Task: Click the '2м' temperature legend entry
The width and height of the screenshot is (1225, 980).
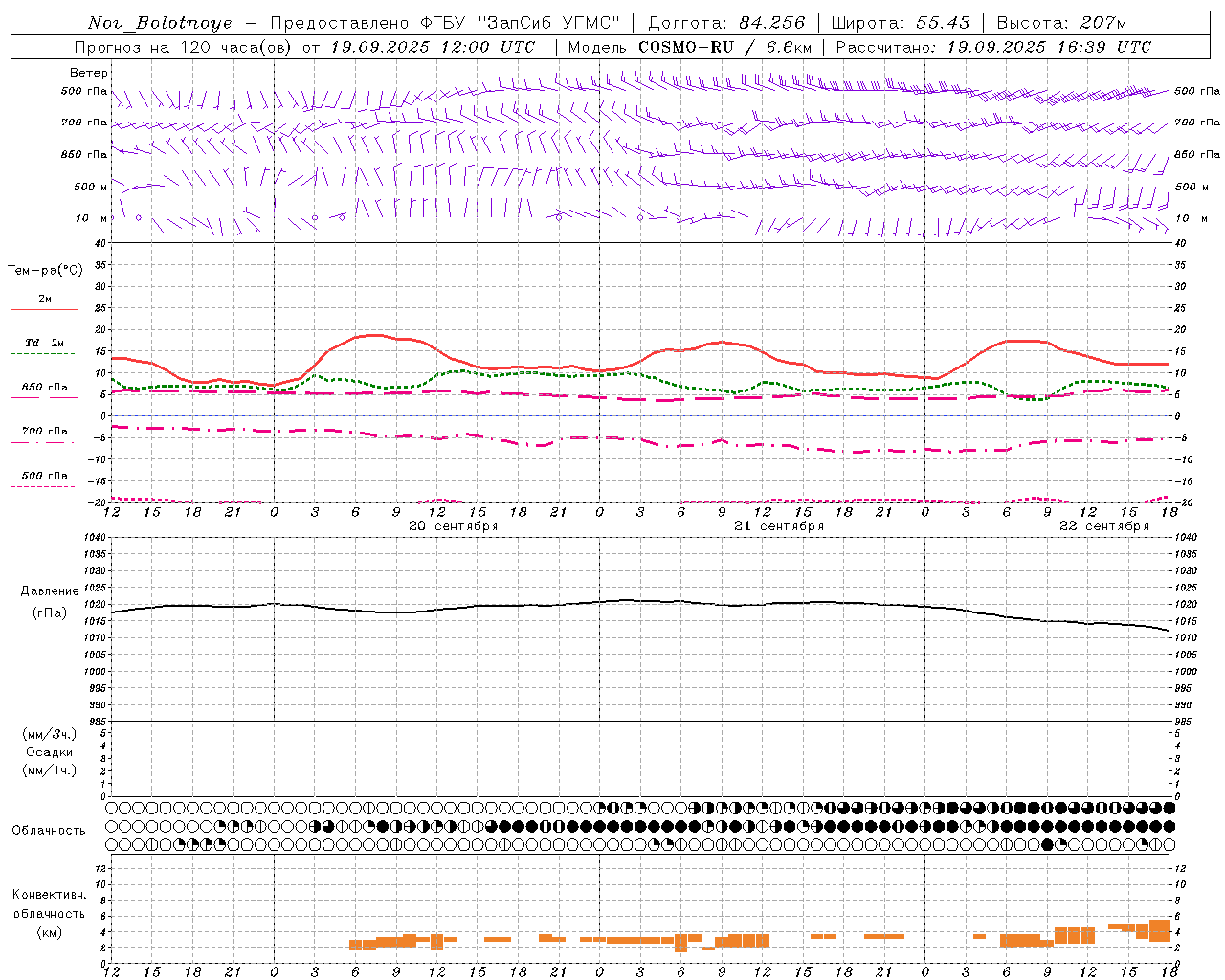Action: [45, 300]
